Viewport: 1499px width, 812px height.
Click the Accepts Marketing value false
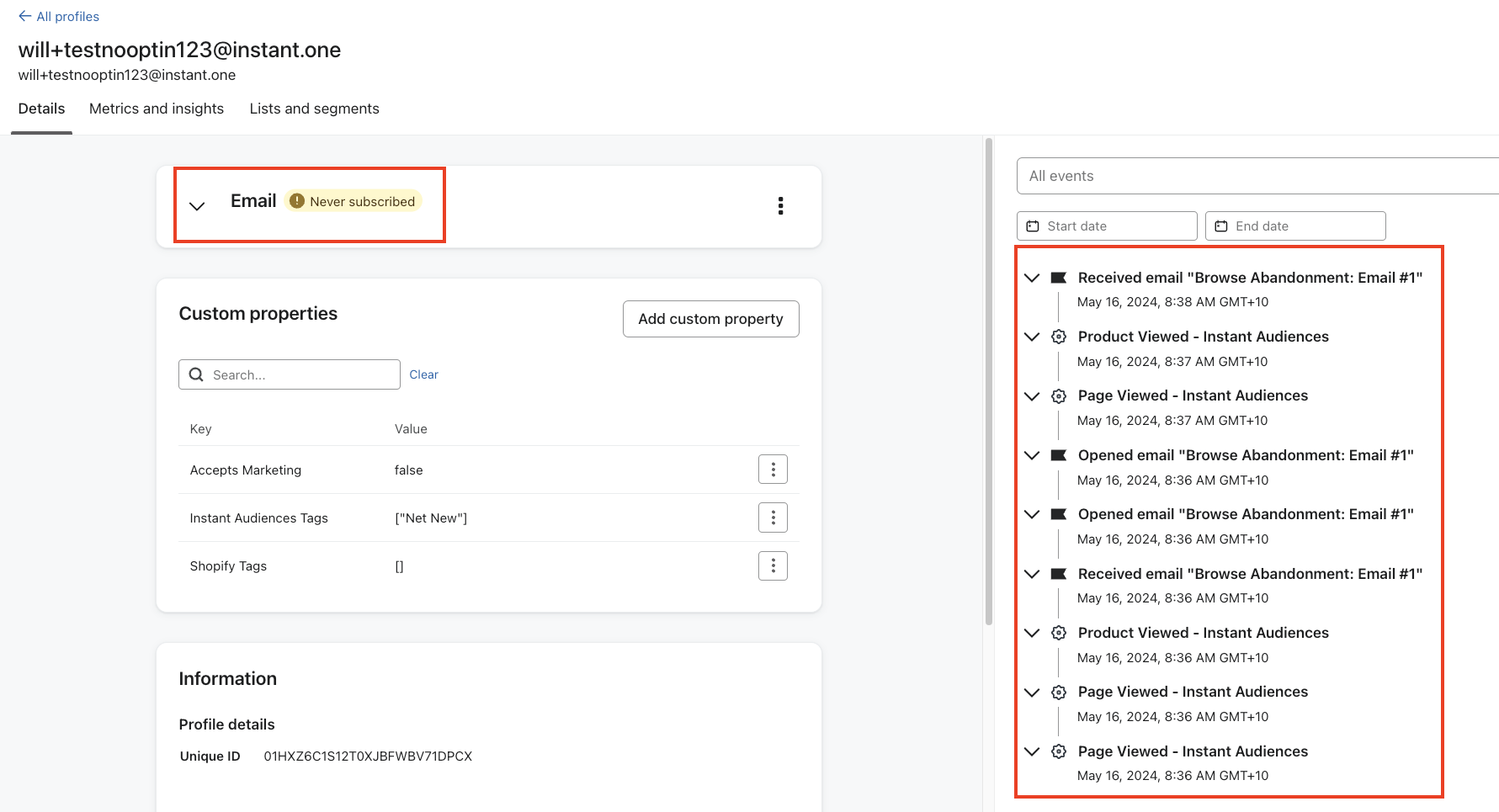click(x=408, y=470)
